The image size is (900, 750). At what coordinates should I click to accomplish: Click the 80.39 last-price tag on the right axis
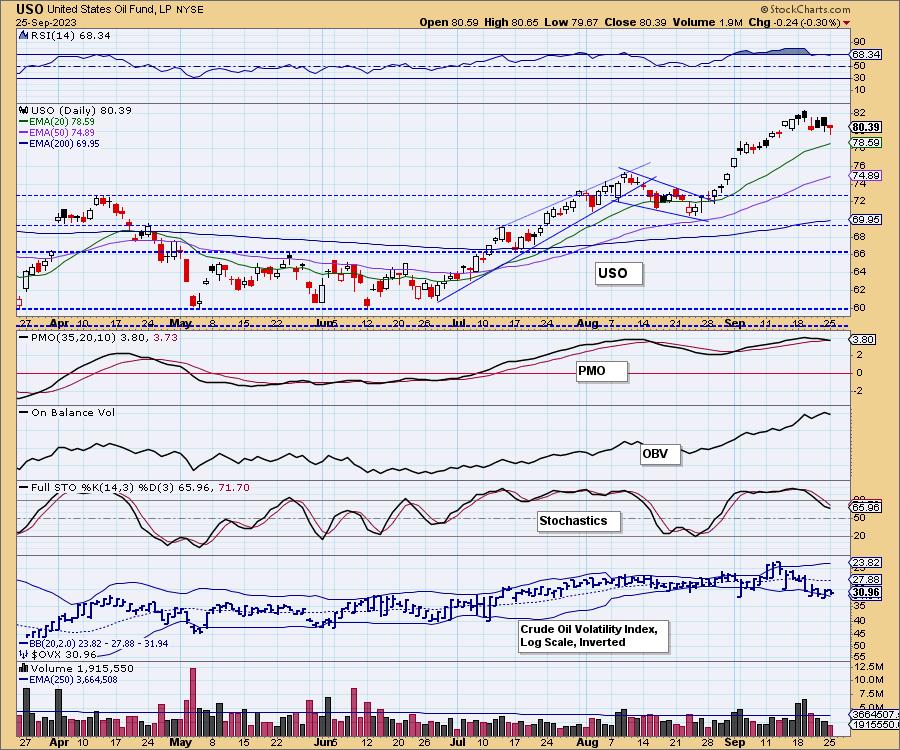(866, 127)
